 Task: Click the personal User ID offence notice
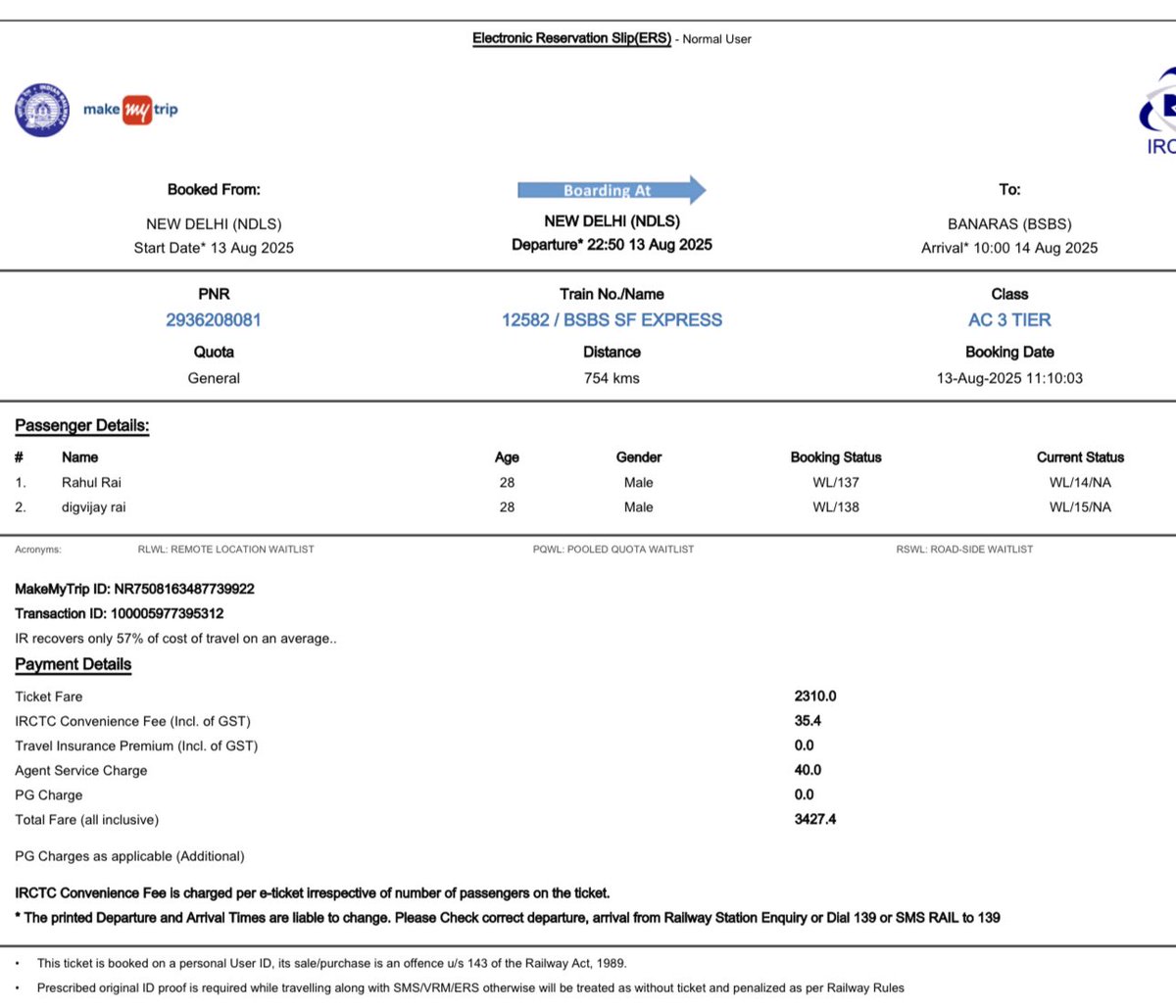[331, 964]
